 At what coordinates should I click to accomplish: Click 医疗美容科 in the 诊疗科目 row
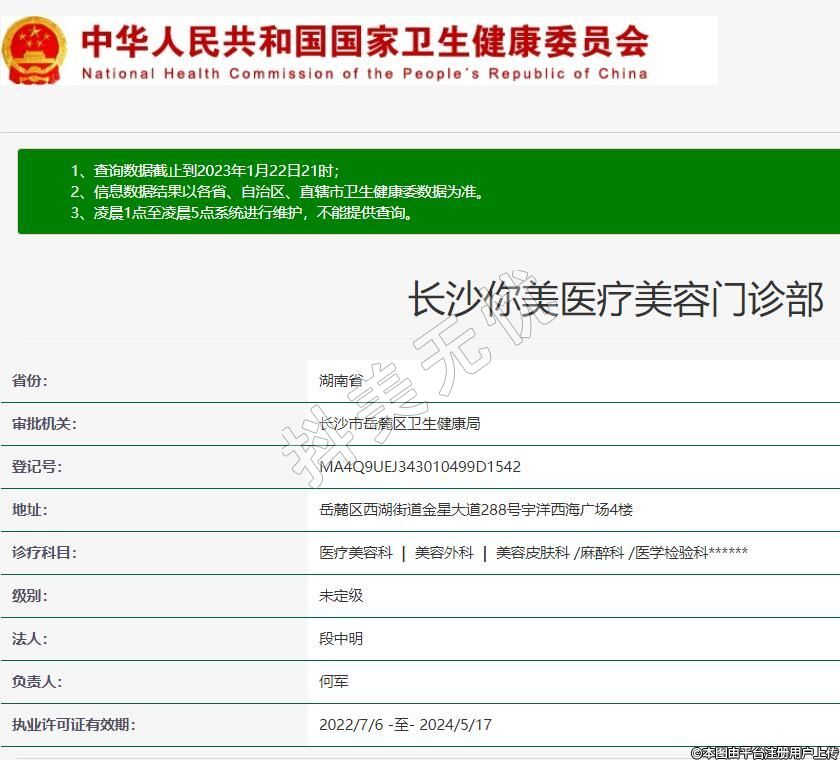[356, 553]
